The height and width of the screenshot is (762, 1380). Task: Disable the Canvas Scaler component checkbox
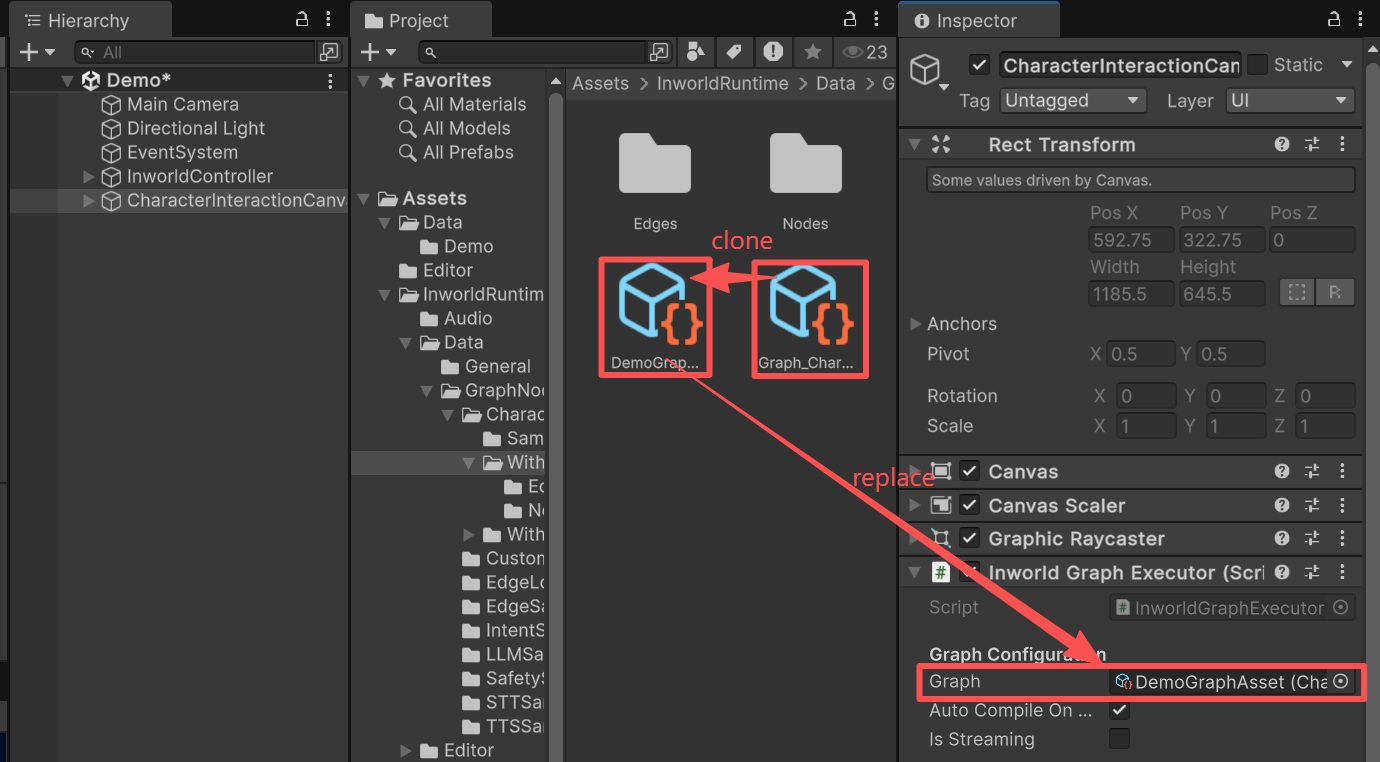(x=969, y=506)
